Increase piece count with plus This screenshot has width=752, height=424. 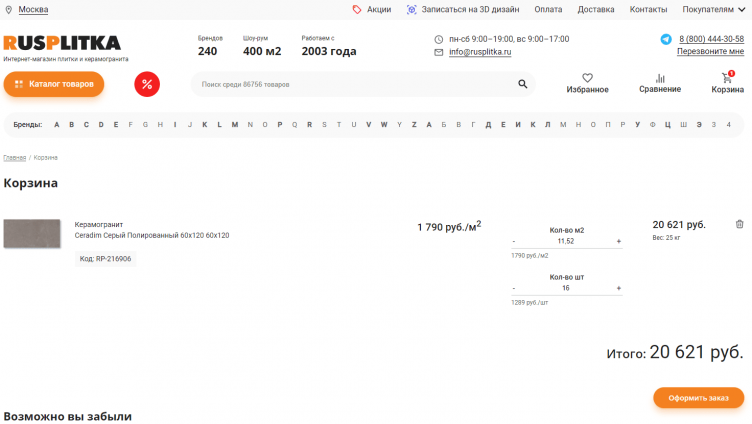click(618, 288)
